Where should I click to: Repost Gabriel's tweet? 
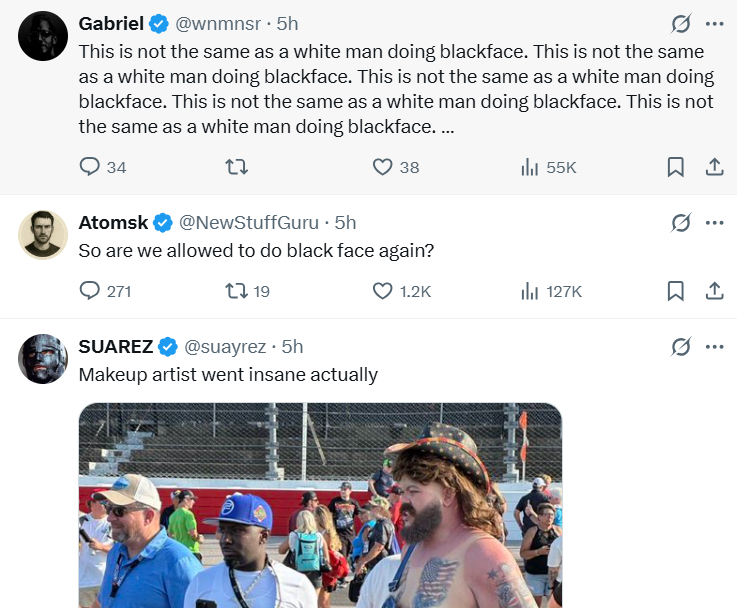click(x=237, y=167)
